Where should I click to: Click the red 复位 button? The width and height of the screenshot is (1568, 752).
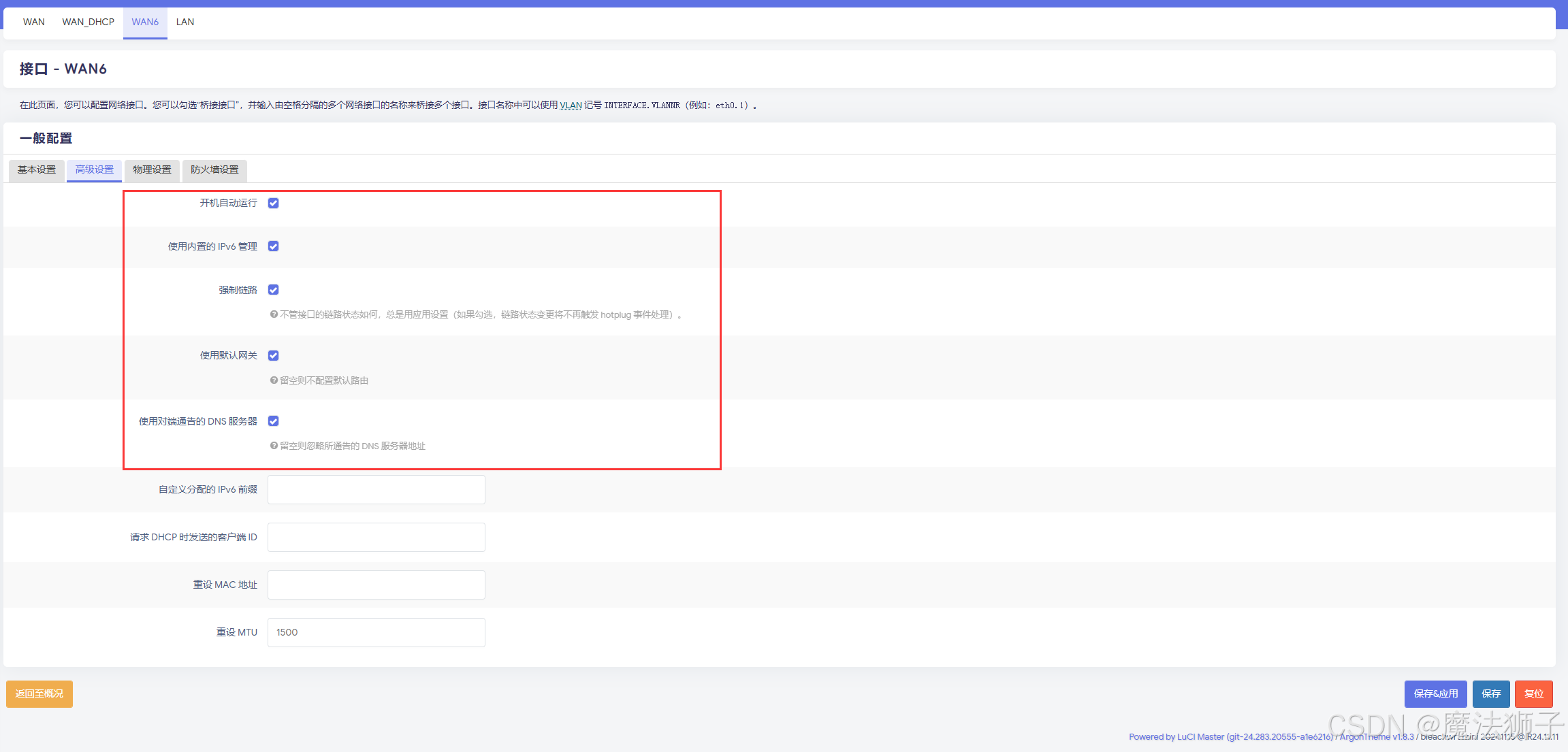(x=1533, y=693)
